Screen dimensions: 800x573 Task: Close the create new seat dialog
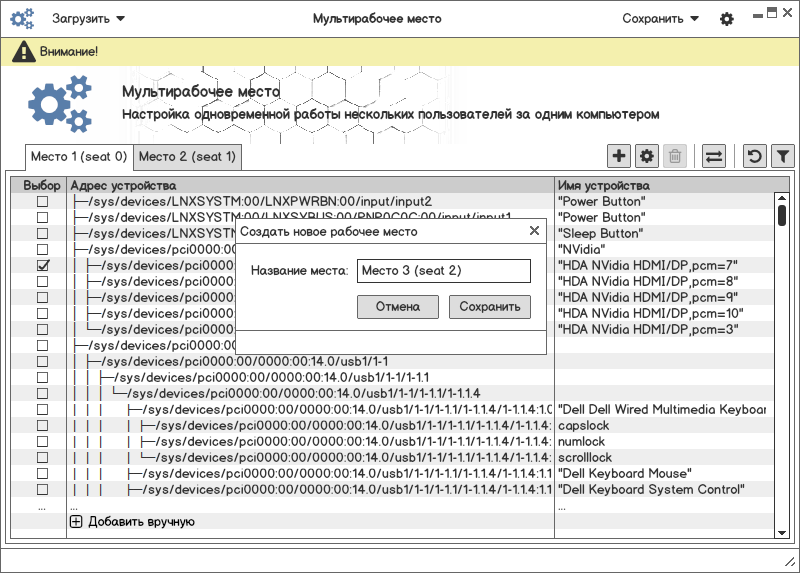pyautogui.click(x=533, y=231)
